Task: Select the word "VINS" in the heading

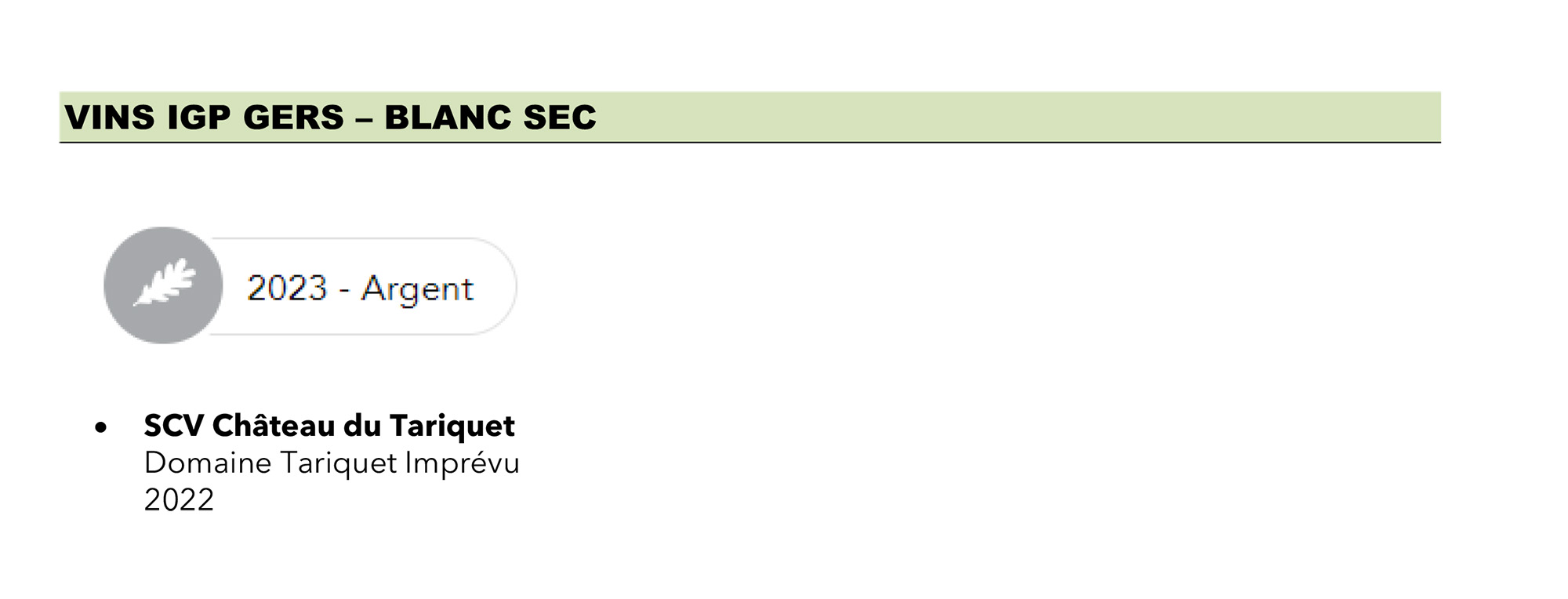Action: 109,118
